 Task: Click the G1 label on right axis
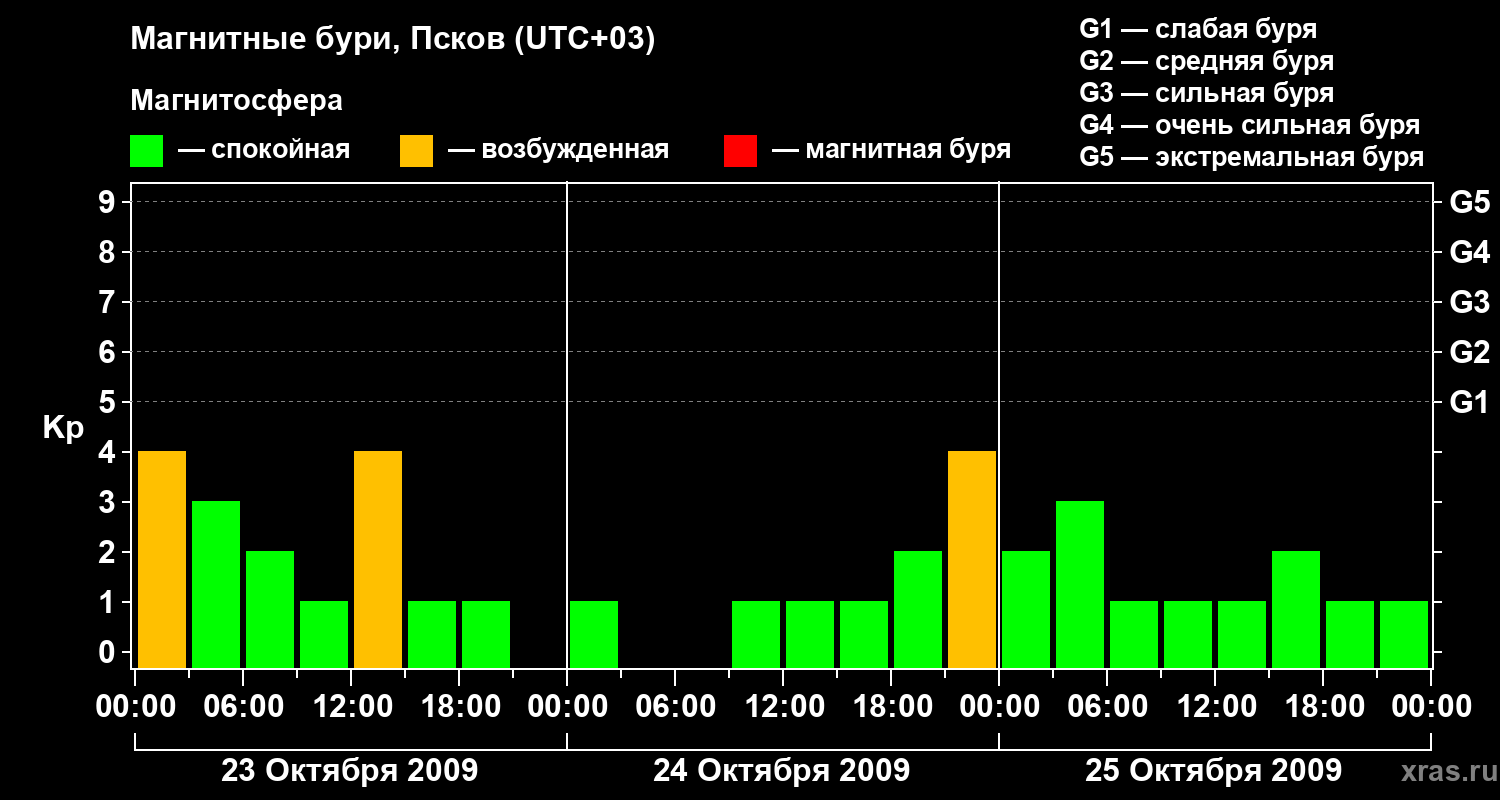[x=1469, y=402]
